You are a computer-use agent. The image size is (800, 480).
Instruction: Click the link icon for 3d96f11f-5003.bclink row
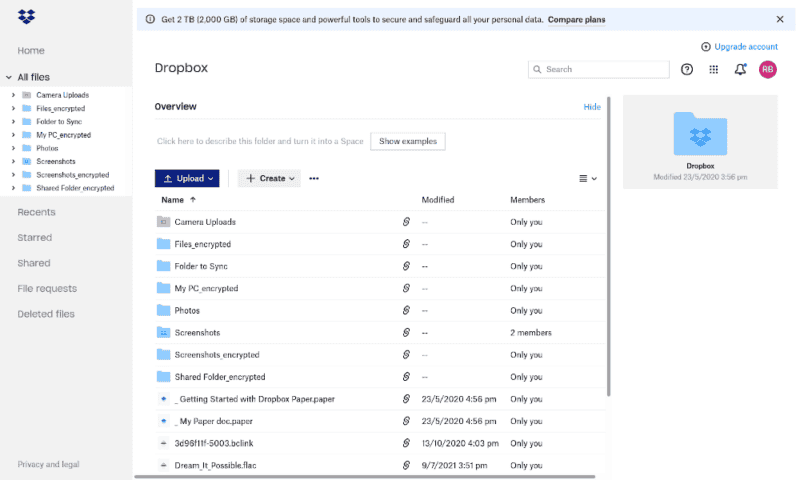[406, 443]
